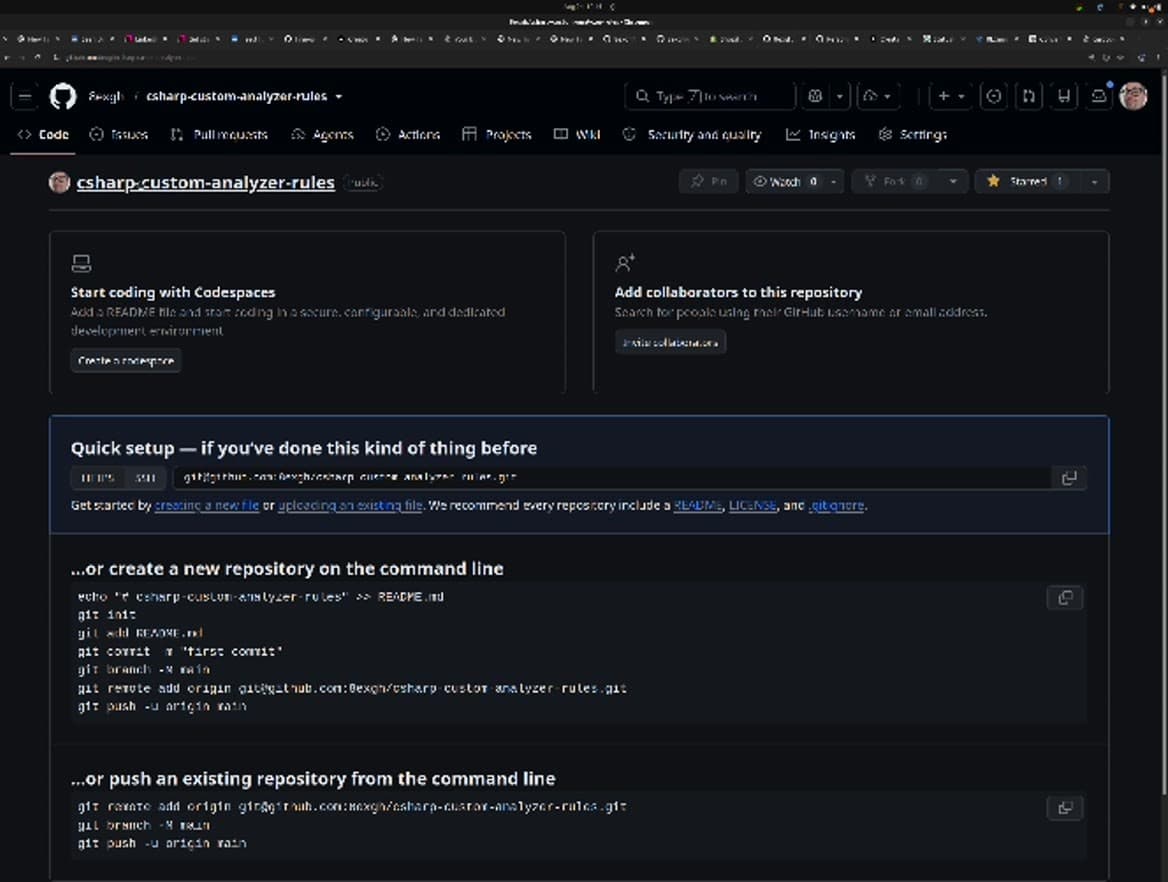The image size is (1168, 882).
Task: Follow the 'creating a new file' link
Action: click(x=207, y=505)
